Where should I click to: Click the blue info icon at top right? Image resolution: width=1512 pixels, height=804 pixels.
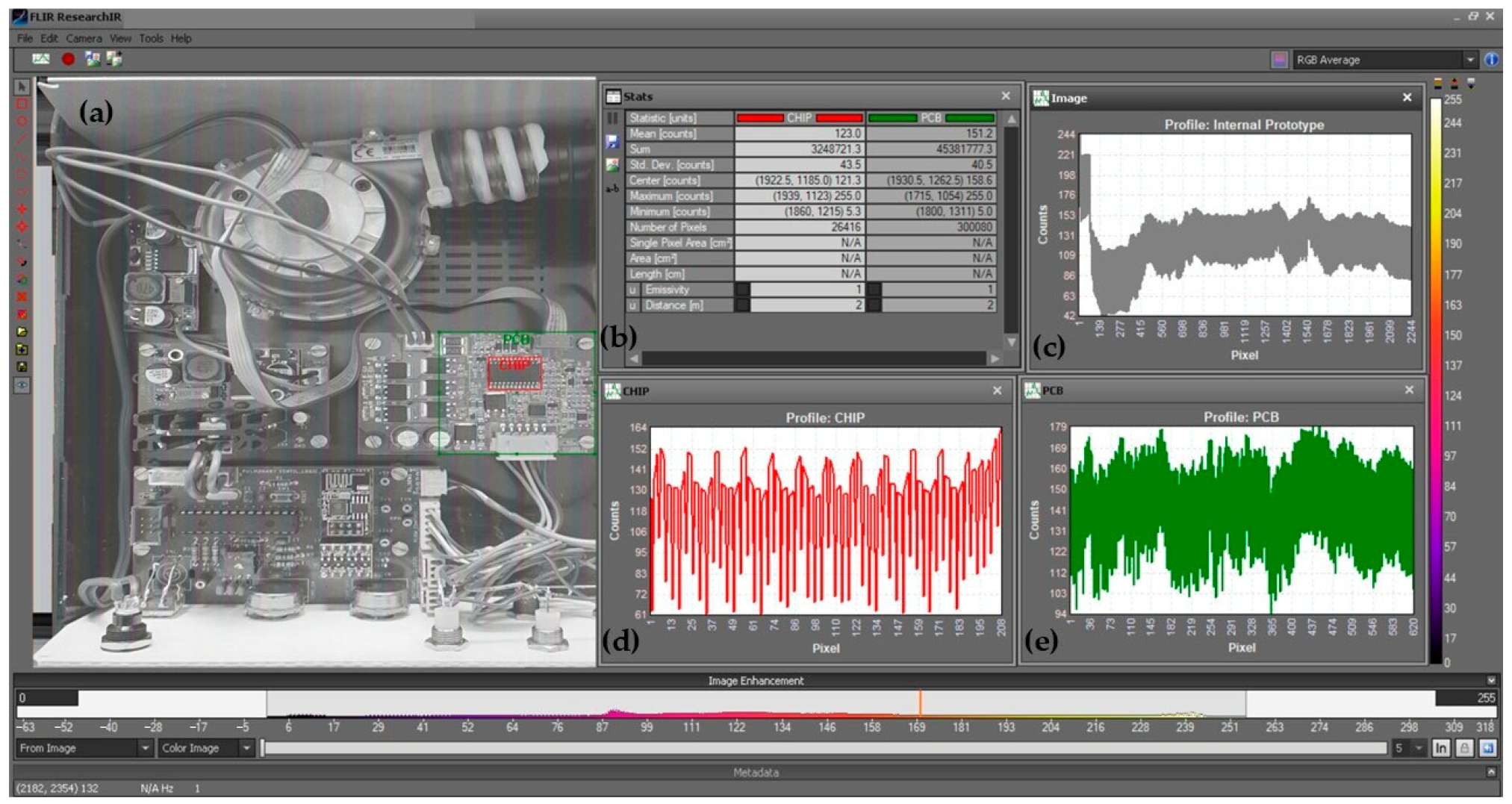point(1491,60)
